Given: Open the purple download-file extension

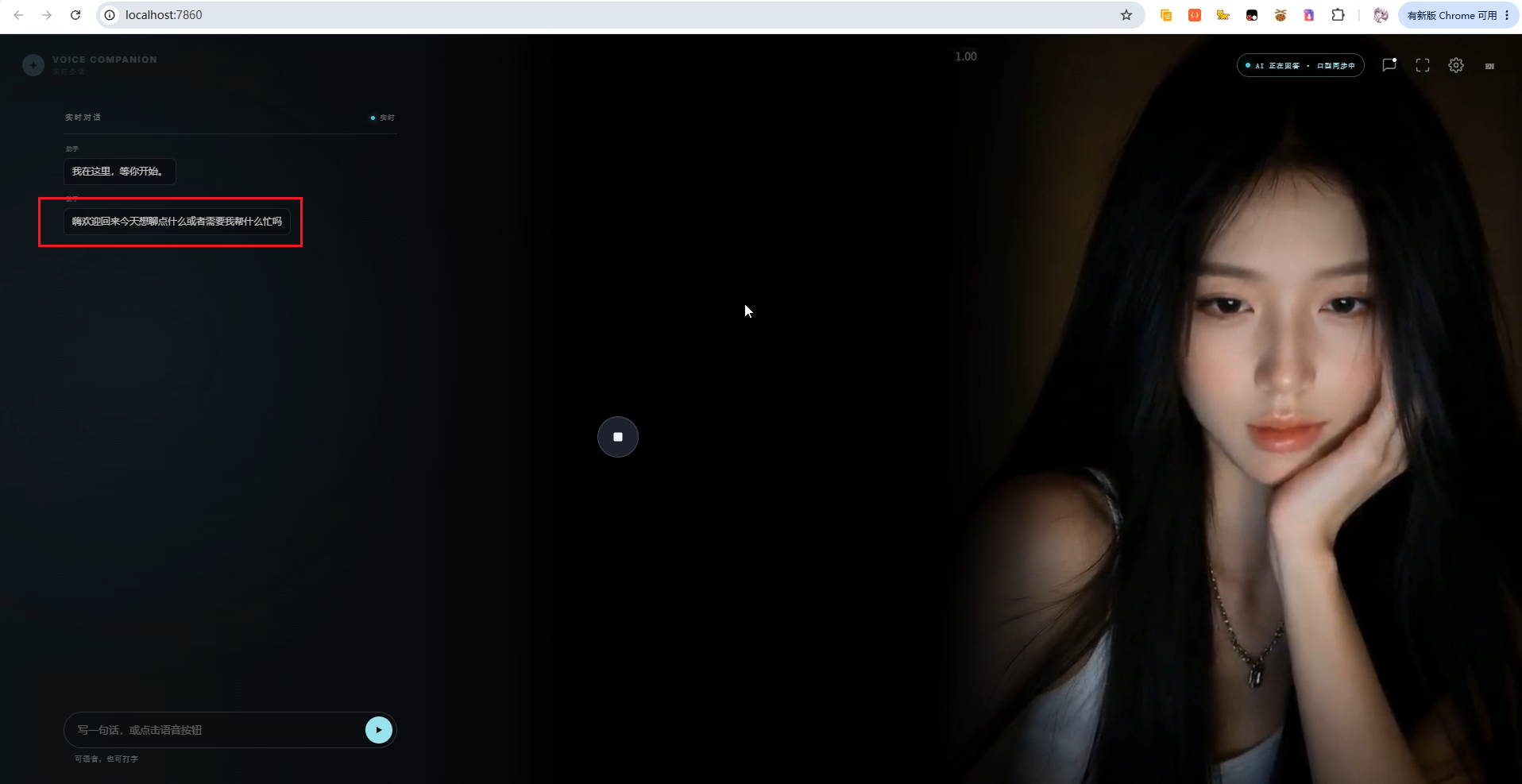Looking at the screenshot, I should 1309,15.
